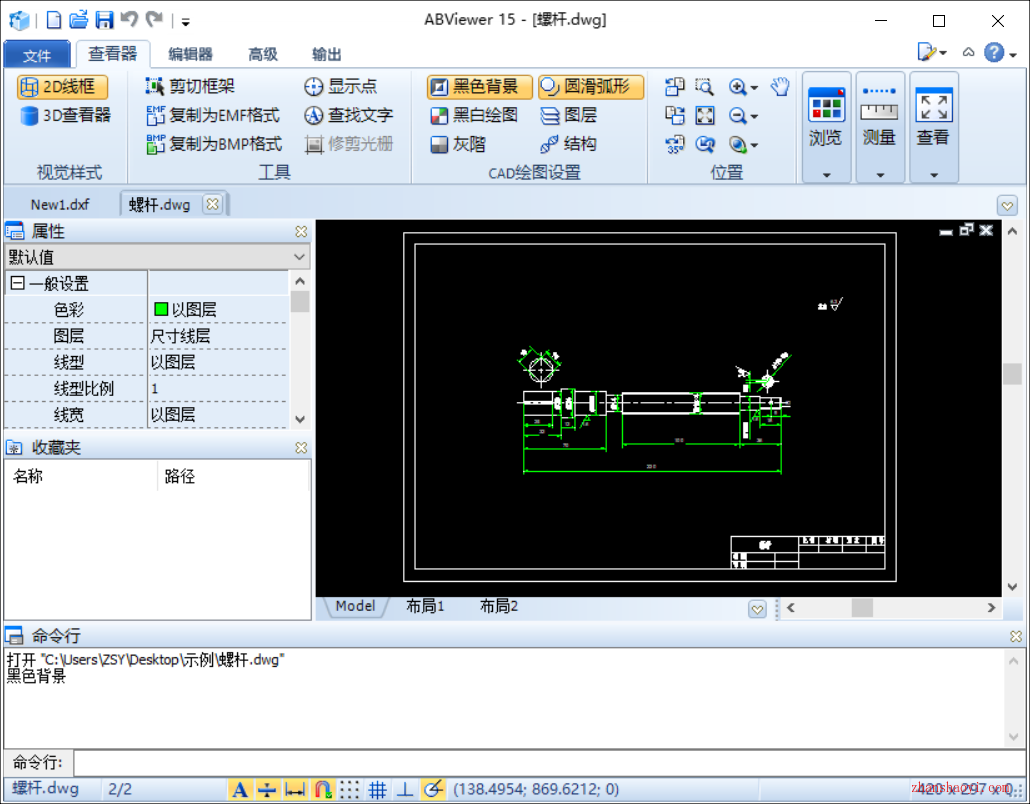This screenshot has height=804, width=1030.
Task: Click the 命令行 command input field
Action: (x=549, y=763)
